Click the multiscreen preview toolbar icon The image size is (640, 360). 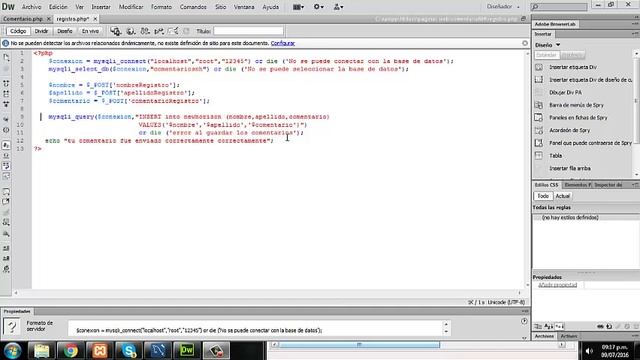point(116,31)
